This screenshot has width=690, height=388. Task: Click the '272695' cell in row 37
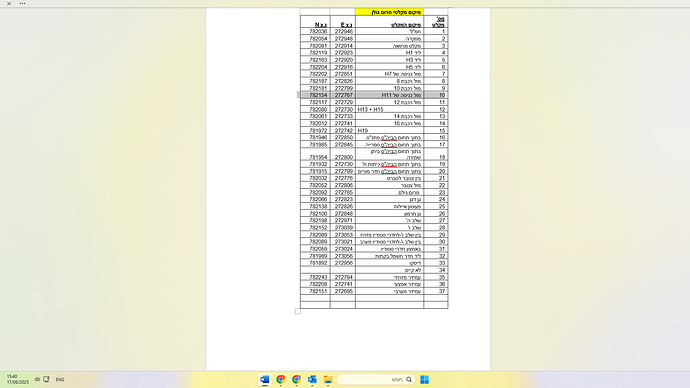tap(343, 291)
